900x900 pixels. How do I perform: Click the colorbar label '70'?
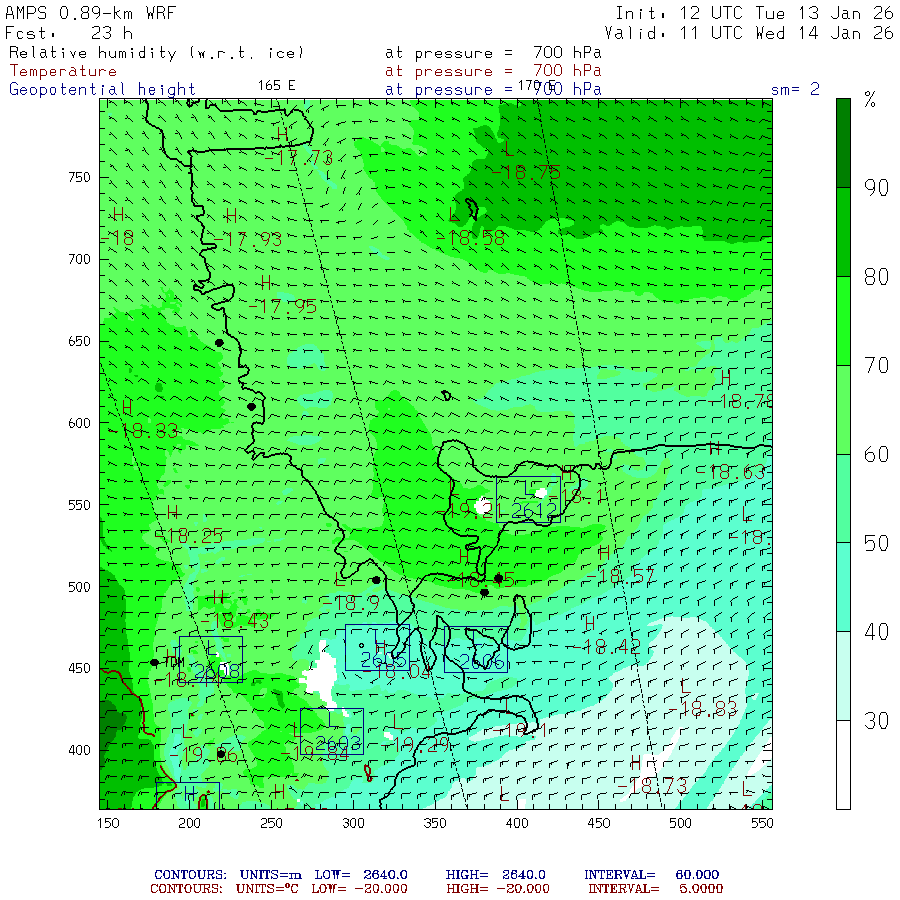point(876,366)
